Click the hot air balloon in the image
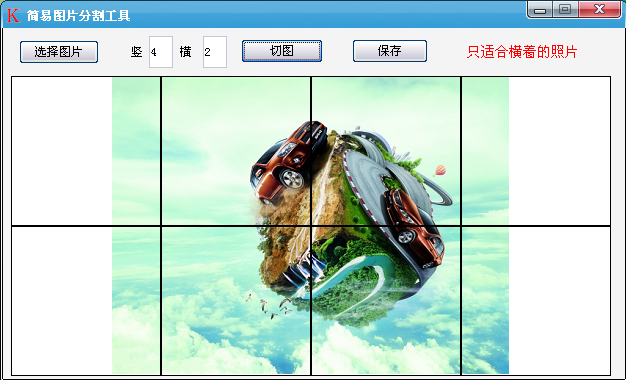This screenshot has height=380, width=626. (x=440, y=170)
